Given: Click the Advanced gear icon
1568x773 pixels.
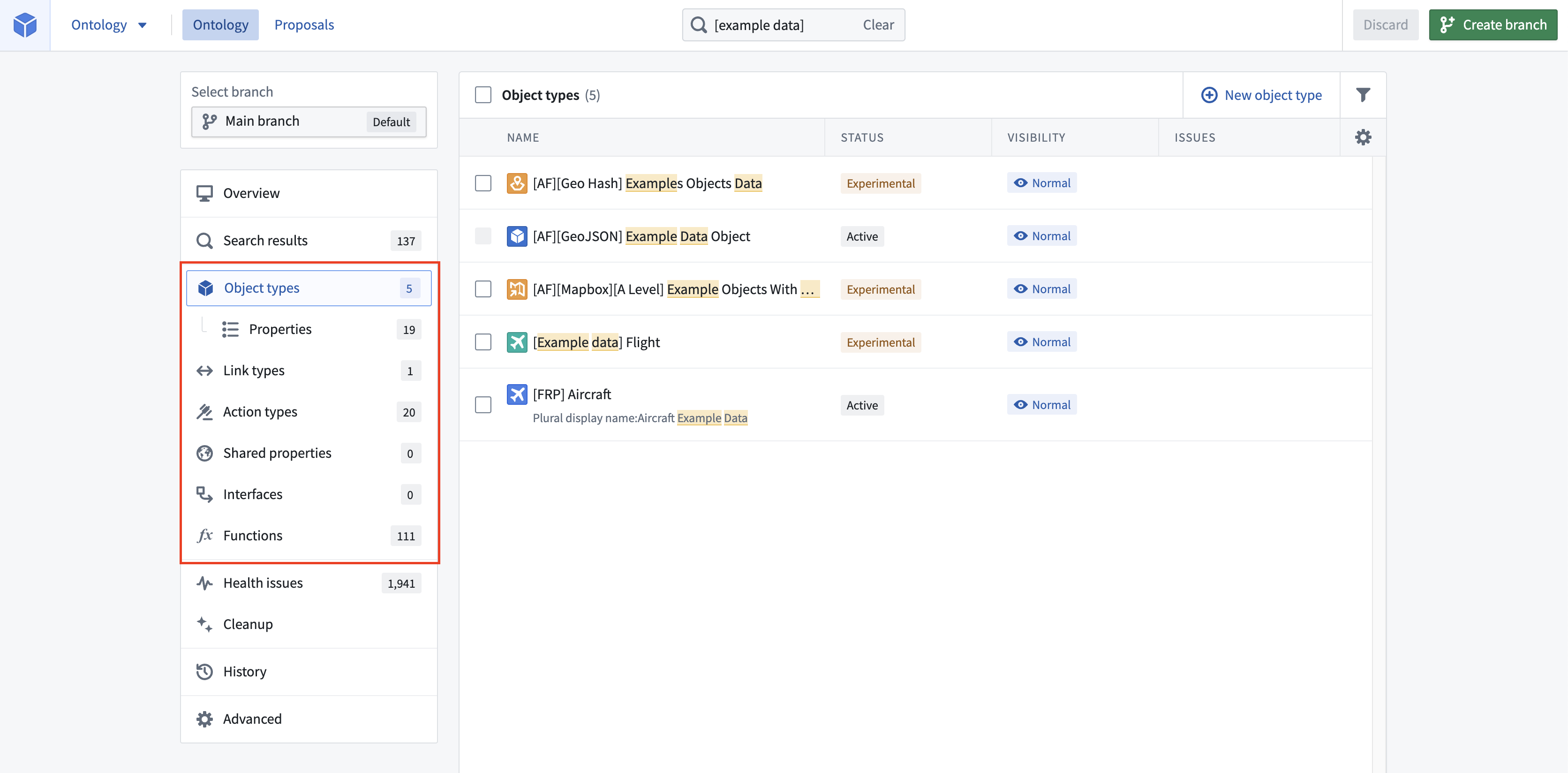Looking at the screenshot, I should coord(204,719).
